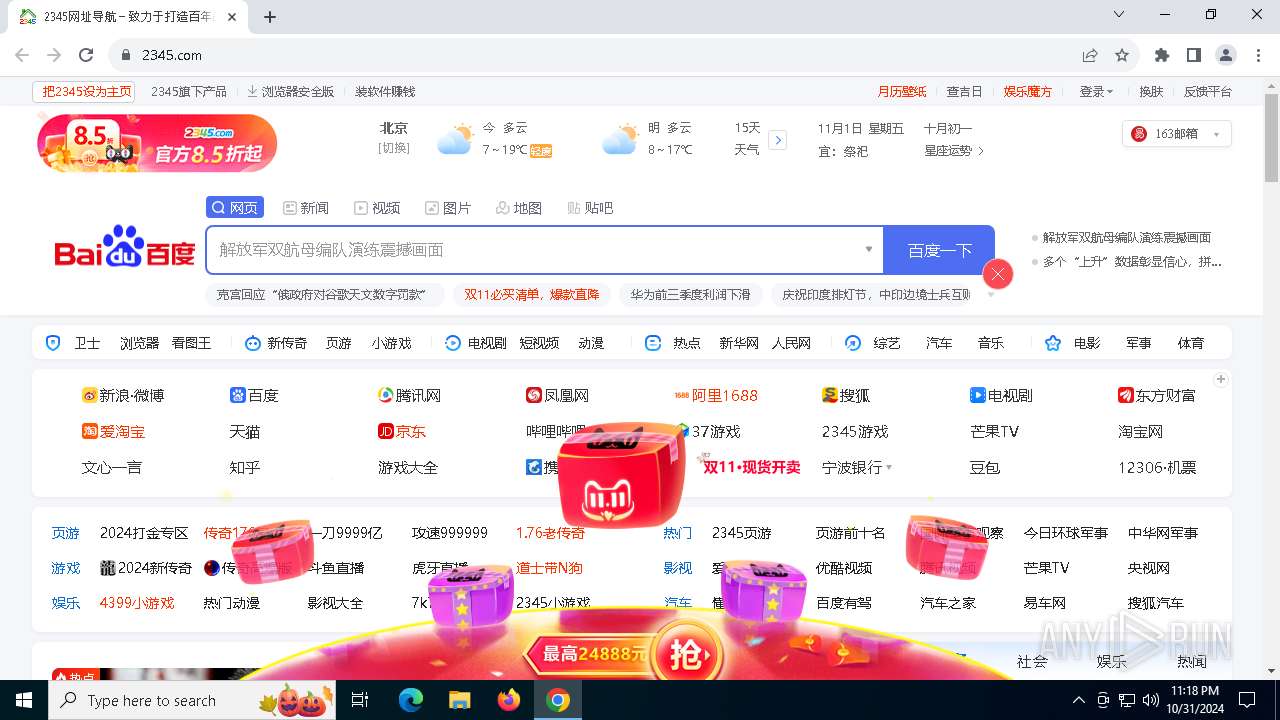Select the 新闻 search tab

306,207
